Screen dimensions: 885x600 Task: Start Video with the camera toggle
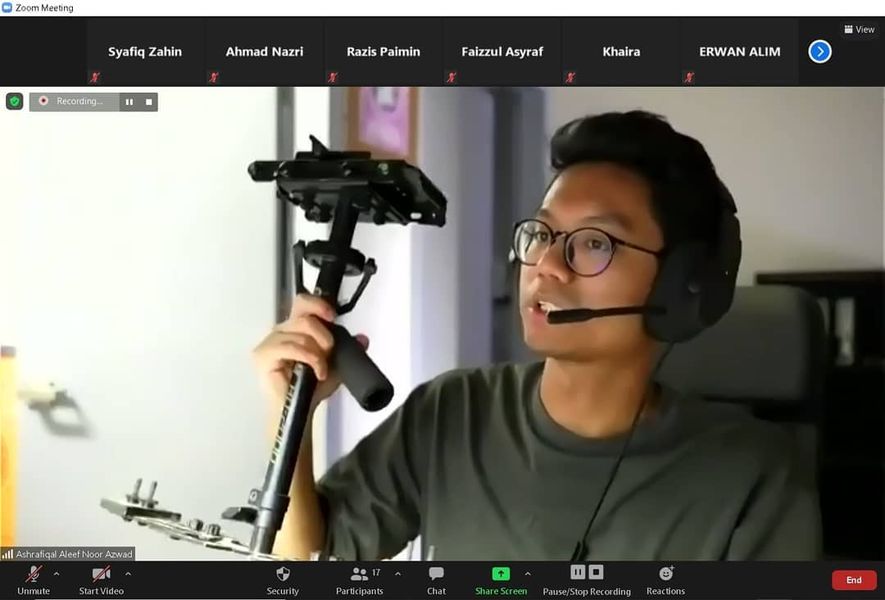pos(101,579)
